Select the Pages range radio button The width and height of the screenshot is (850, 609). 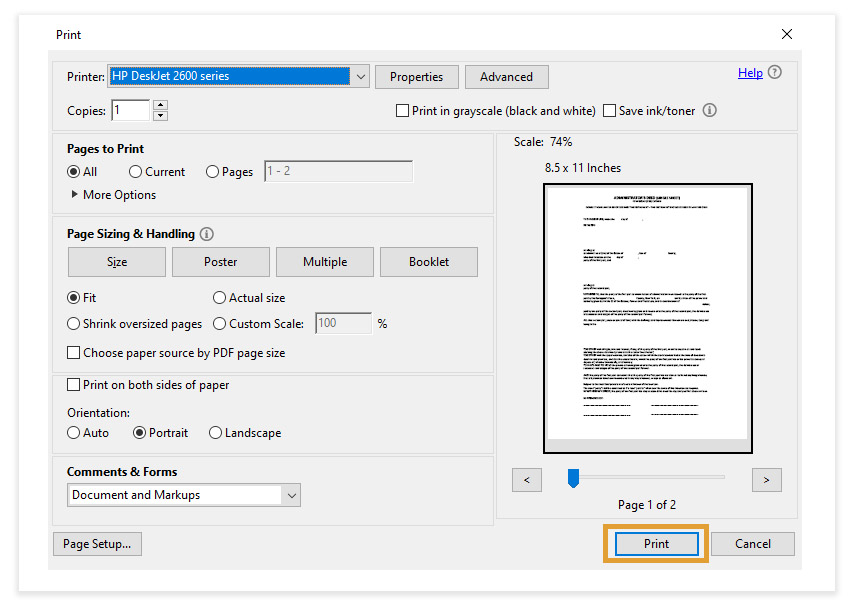point(212,172)
